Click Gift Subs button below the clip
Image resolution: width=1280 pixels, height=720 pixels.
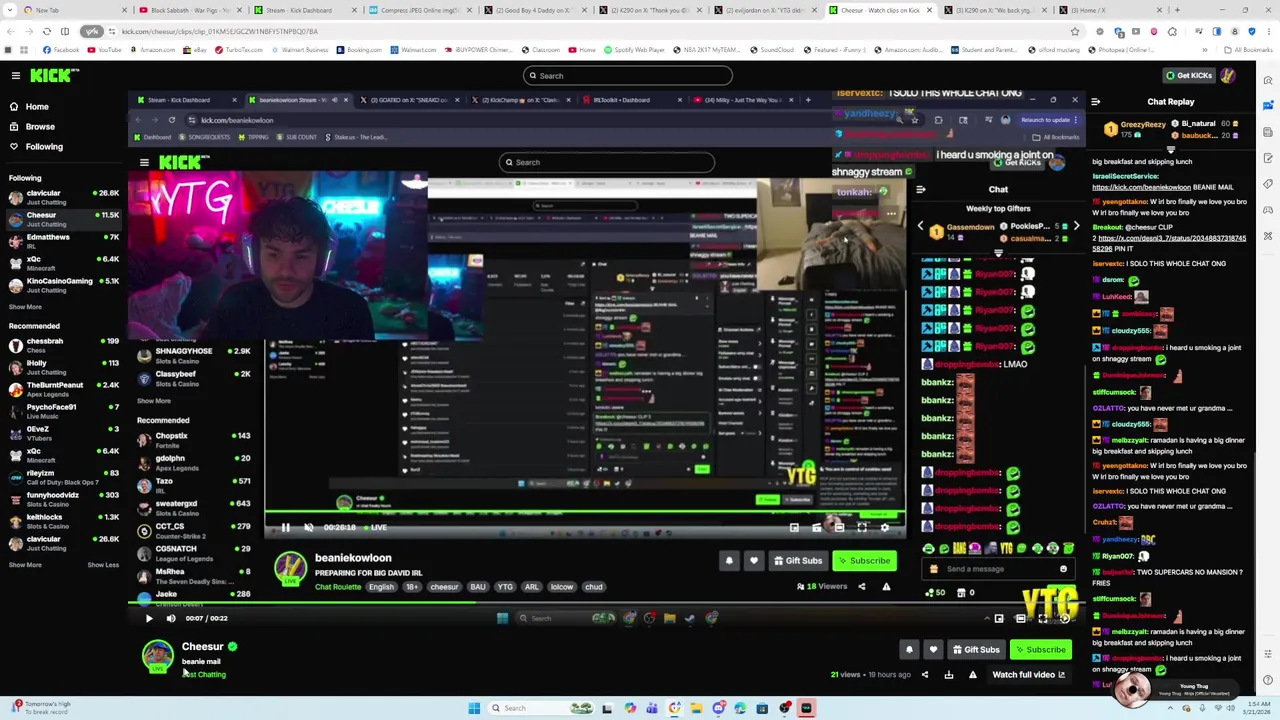[975, 650]
